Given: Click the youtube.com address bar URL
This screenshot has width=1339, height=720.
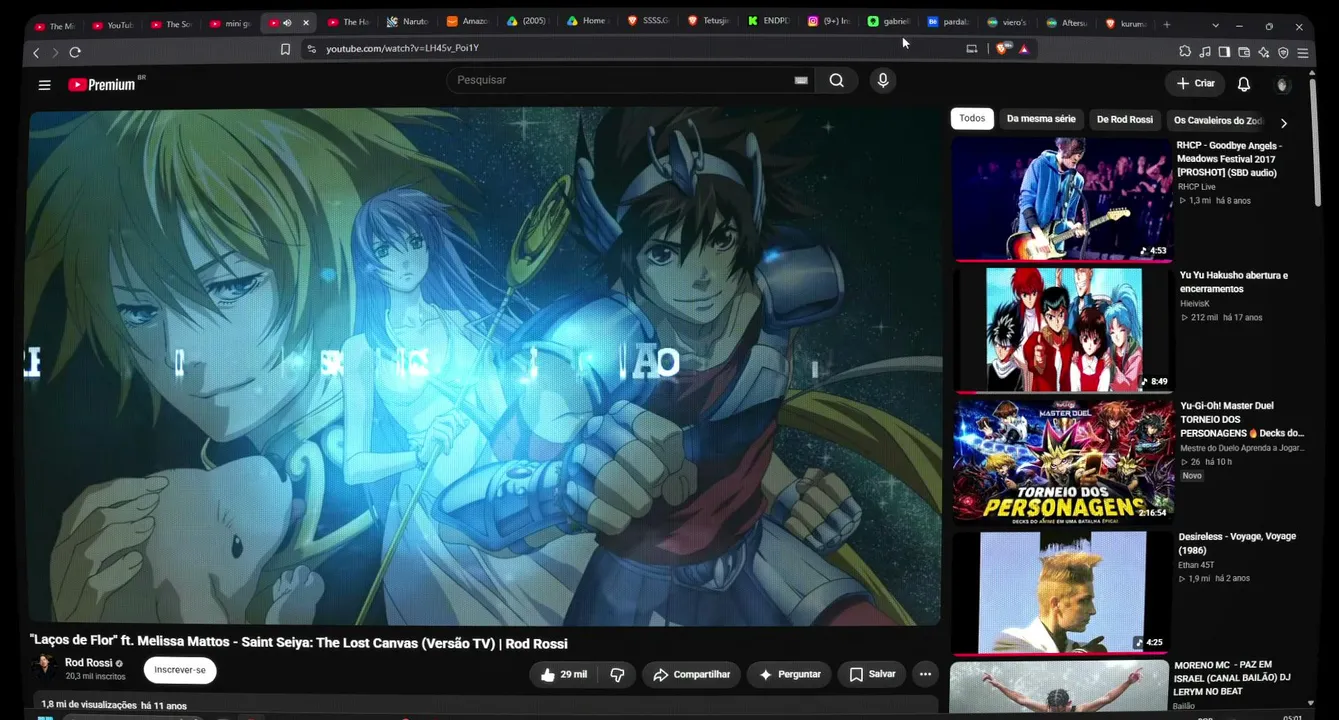Looking at the screenshot, I should (402, 48).
